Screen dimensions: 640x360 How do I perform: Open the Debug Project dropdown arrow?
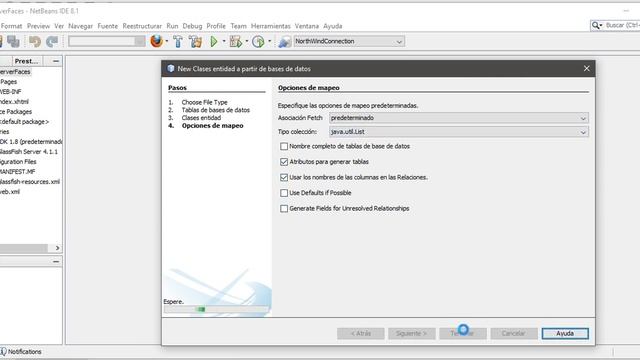[x=247, y=42]
